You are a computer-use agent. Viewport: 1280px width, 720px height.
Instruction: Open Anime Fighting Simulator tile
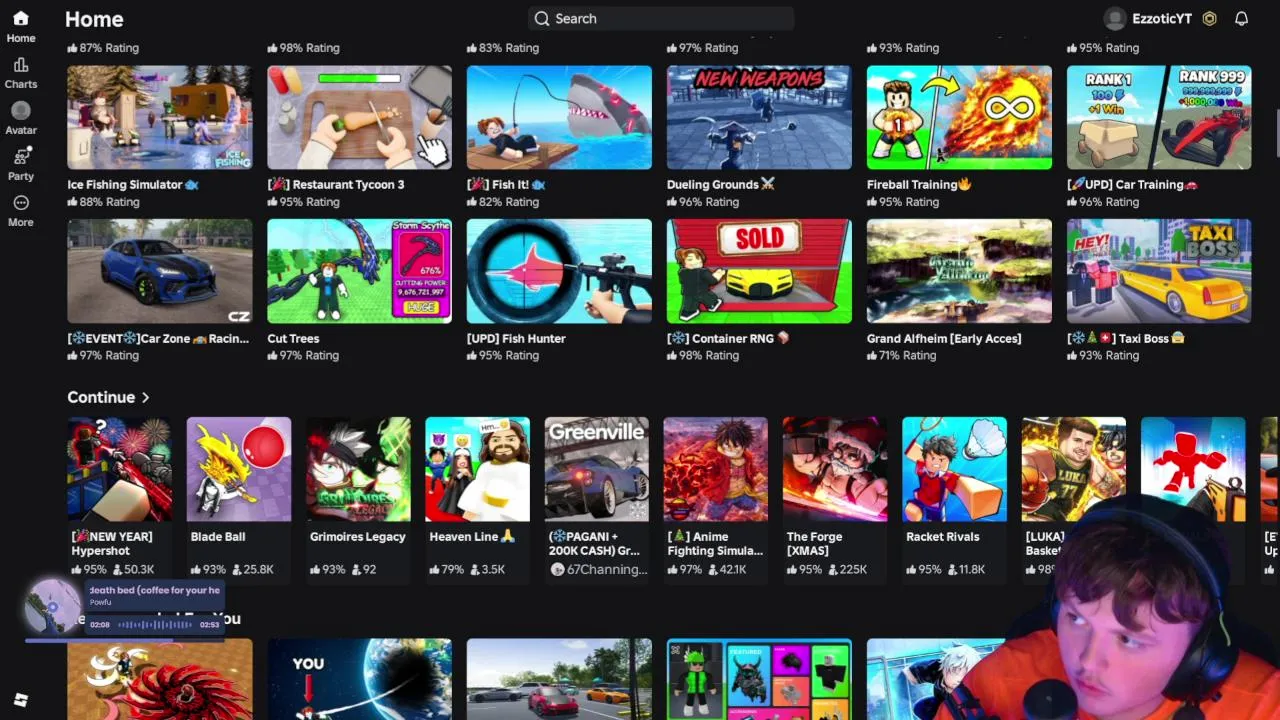point(716,469)
